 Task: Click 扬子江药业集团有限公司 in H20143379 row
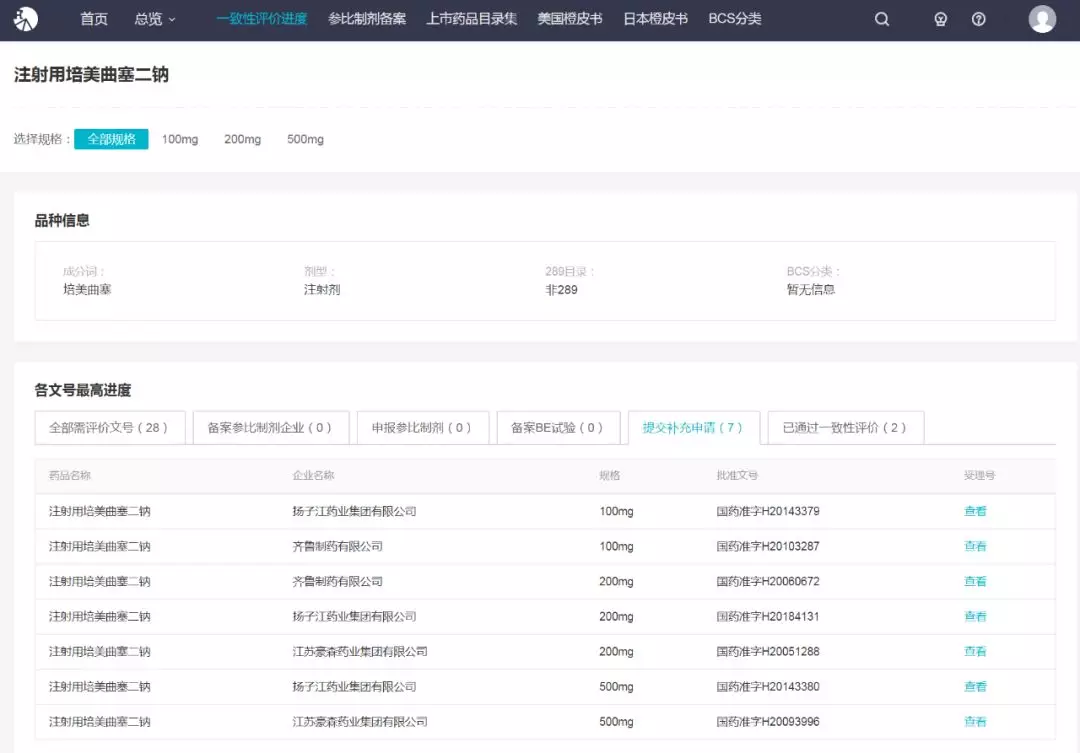point(354,511)
